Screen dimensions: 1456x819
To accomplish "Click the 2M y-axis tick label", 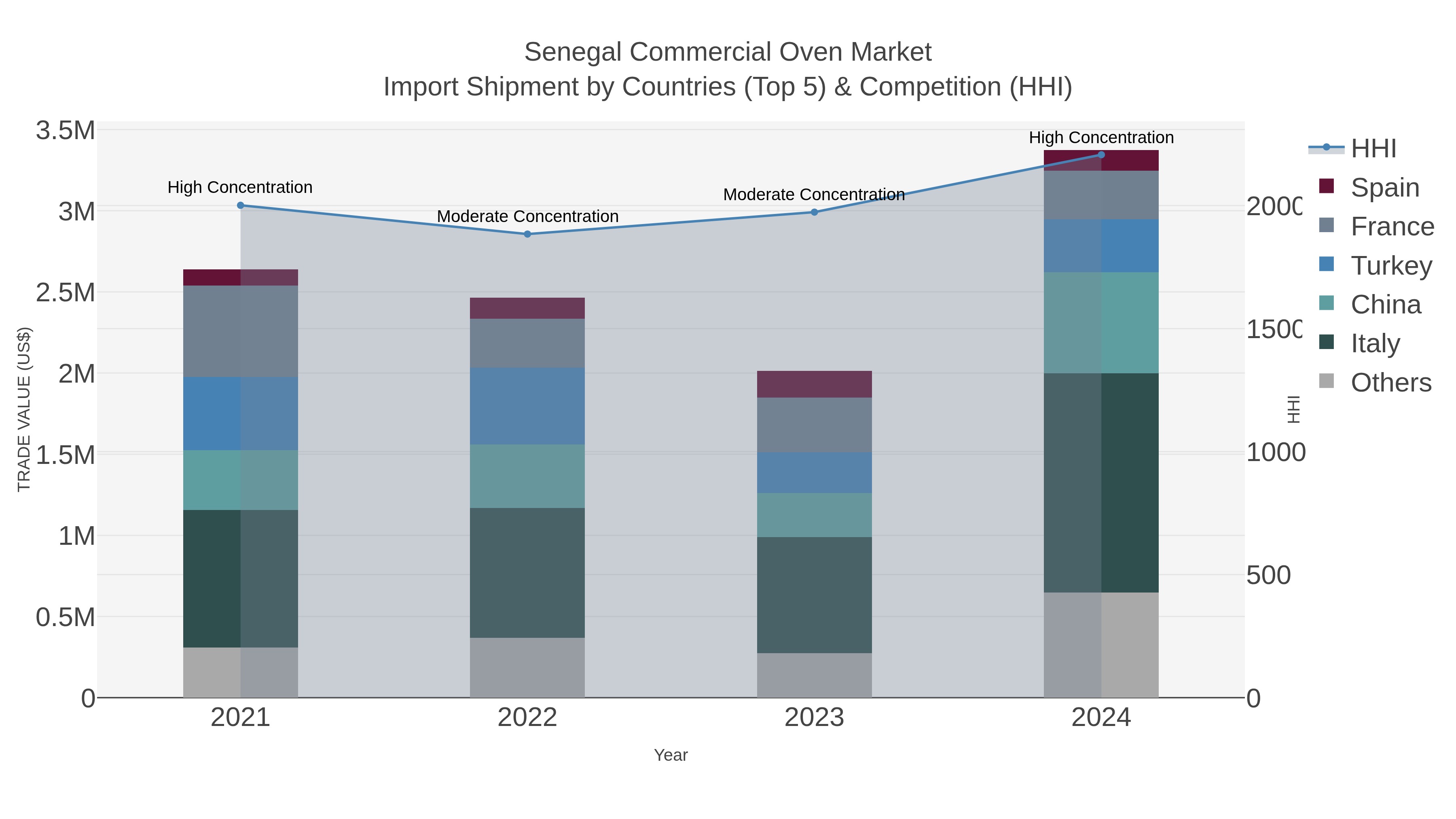I will click(x=77, y=374).
